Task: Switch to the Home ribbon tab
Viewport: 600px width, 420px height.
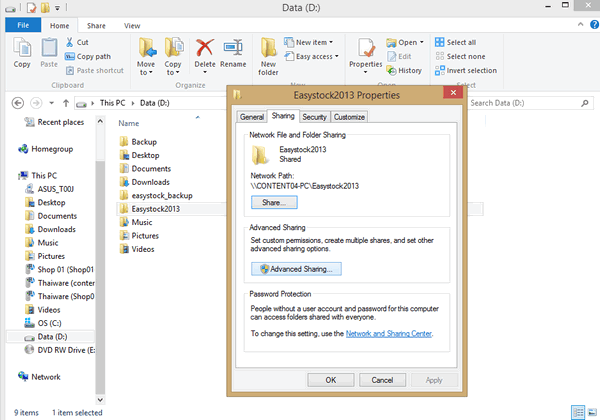Action: (59, 26)
